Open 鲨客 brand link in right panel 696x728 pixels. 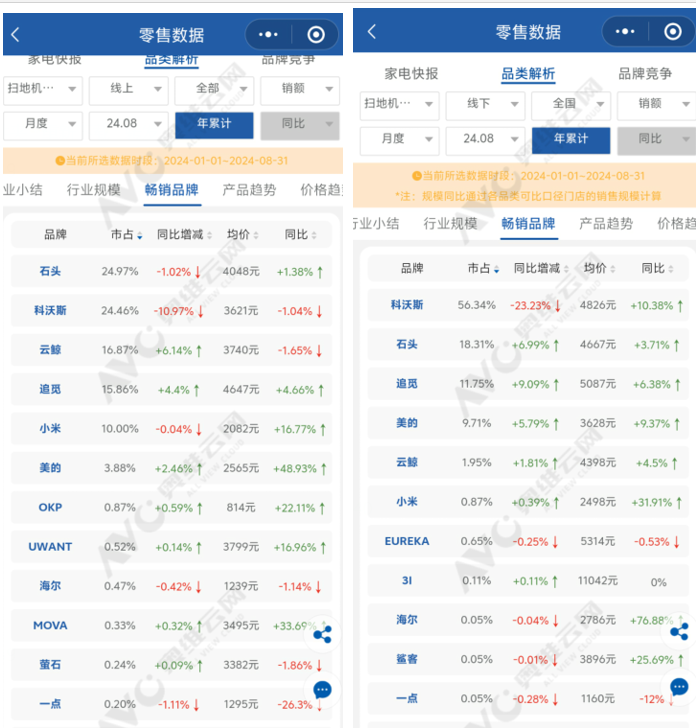pyautogui.click(x=407, y=659)
